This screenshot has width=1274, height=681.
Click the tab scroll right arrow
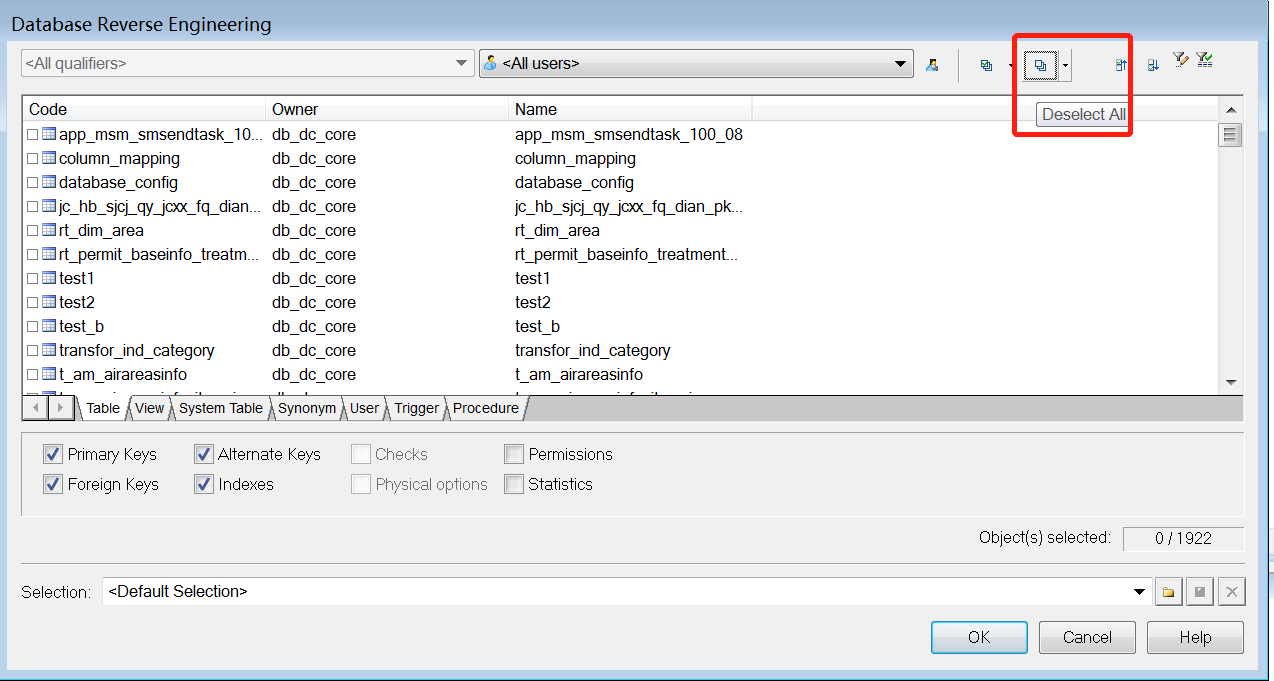click(x=60, y=408)
